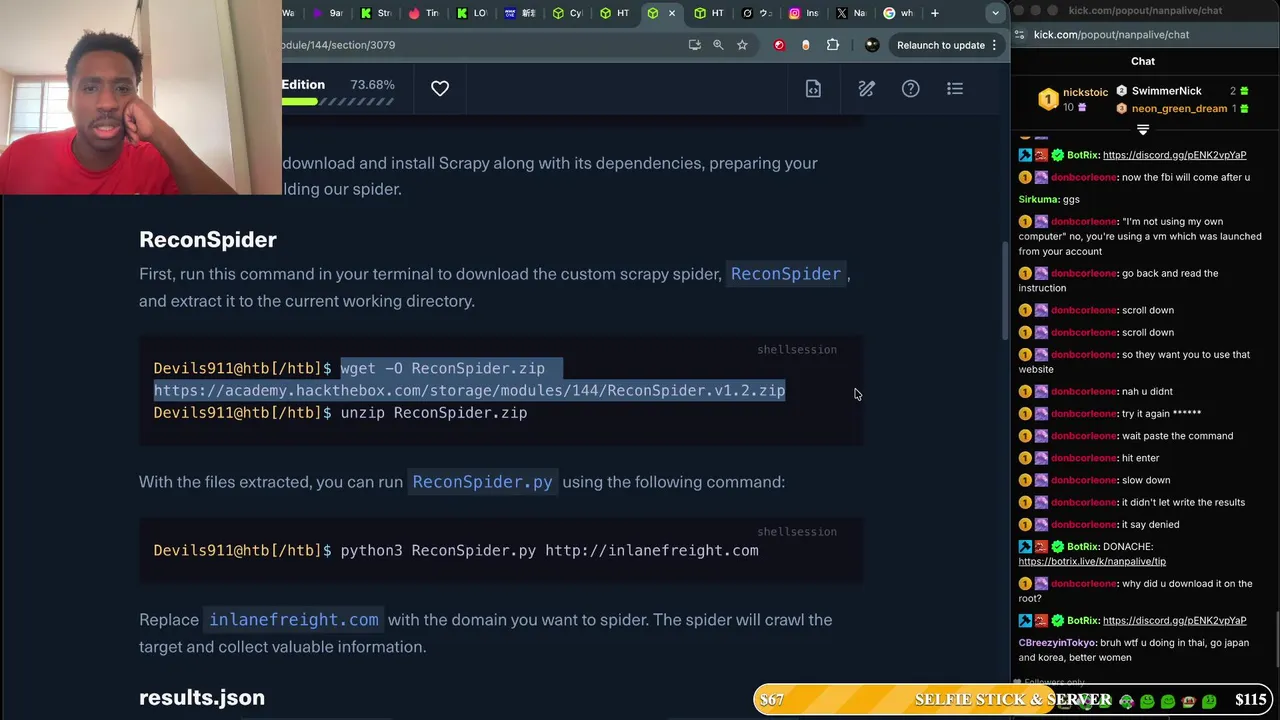Open discord link above CBreezyinTokyo message
The height and width of the screenshot is (720, 1280).
pos(1174,621)
